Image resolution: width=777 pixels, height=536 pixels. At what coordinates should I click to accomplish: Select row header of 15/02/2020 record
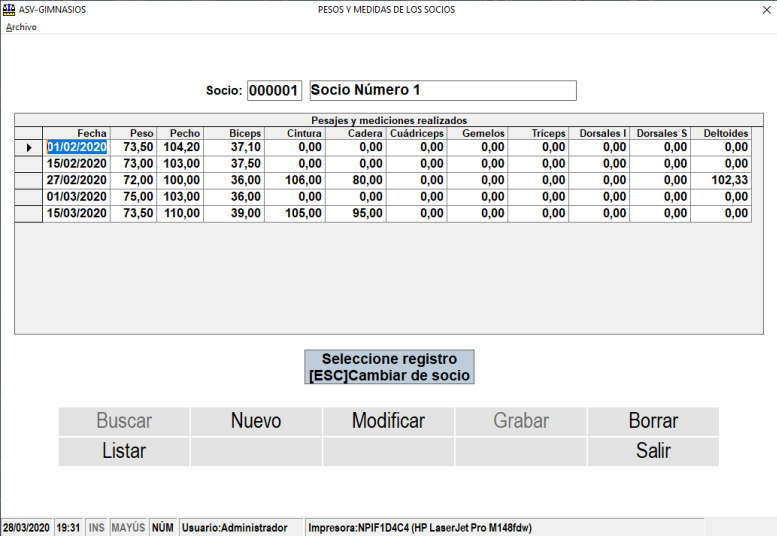29,164
